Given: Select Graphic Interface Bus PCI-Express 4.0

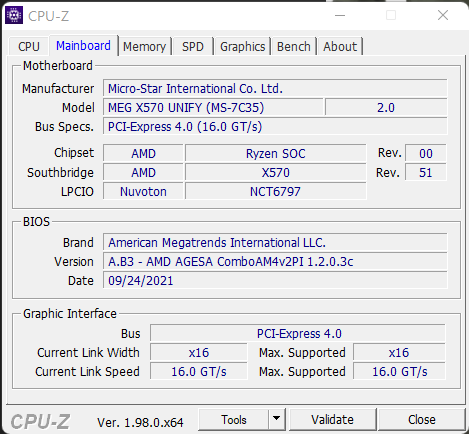Looking at the screenshot, I should tap(298, 334).
